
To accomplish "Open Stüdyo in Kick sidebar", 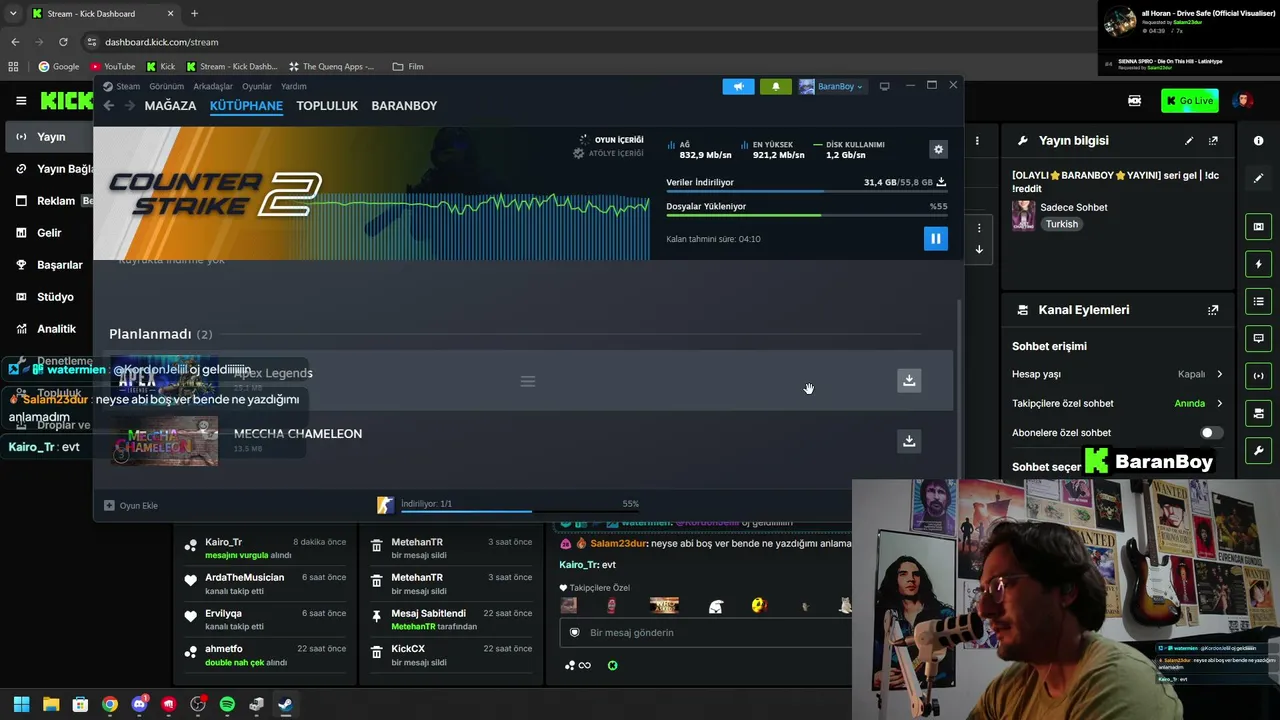I will click(51, 297).
